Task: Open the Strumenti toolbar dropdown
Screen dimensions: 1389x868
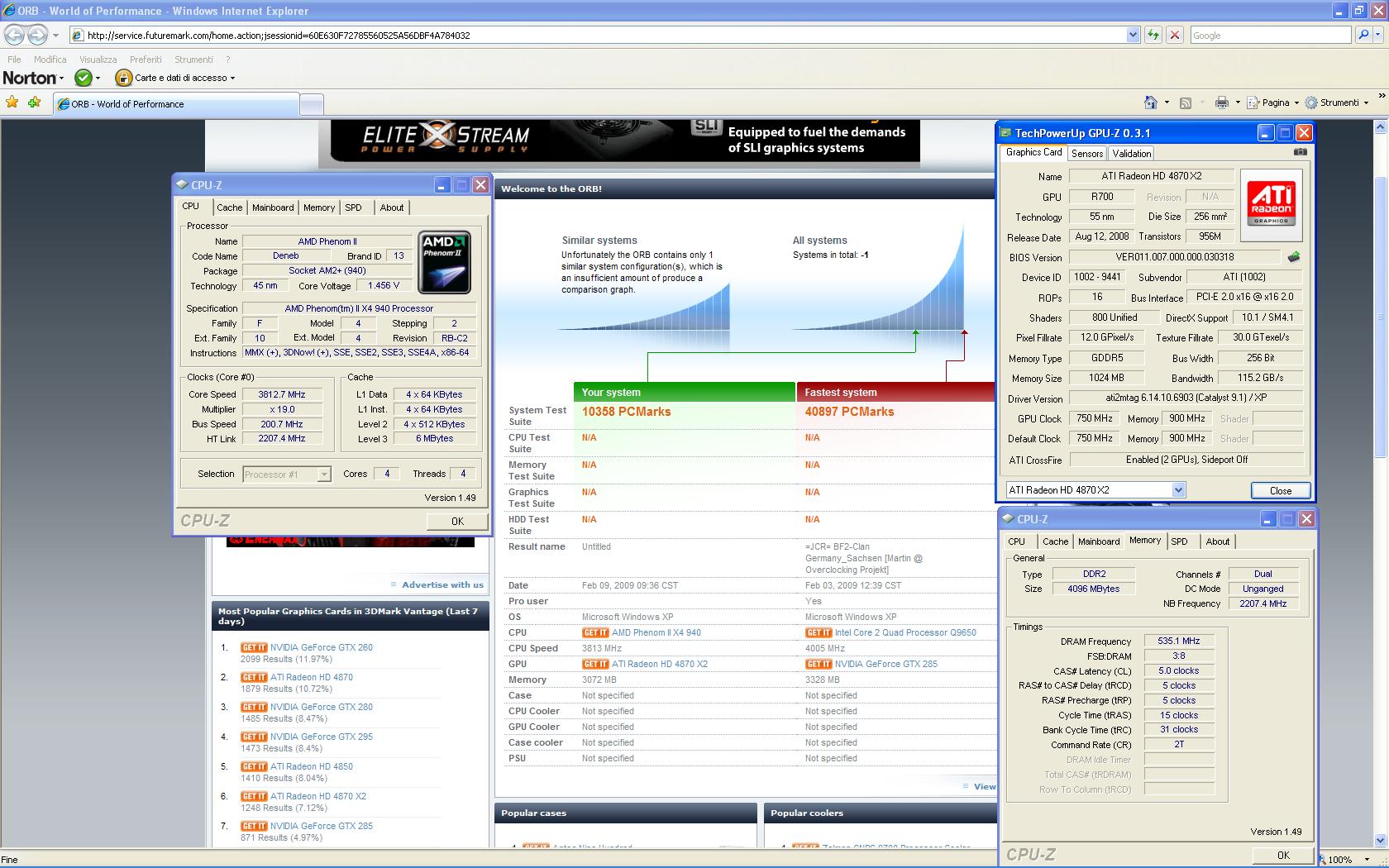Action: click(x=1365, y=103)
